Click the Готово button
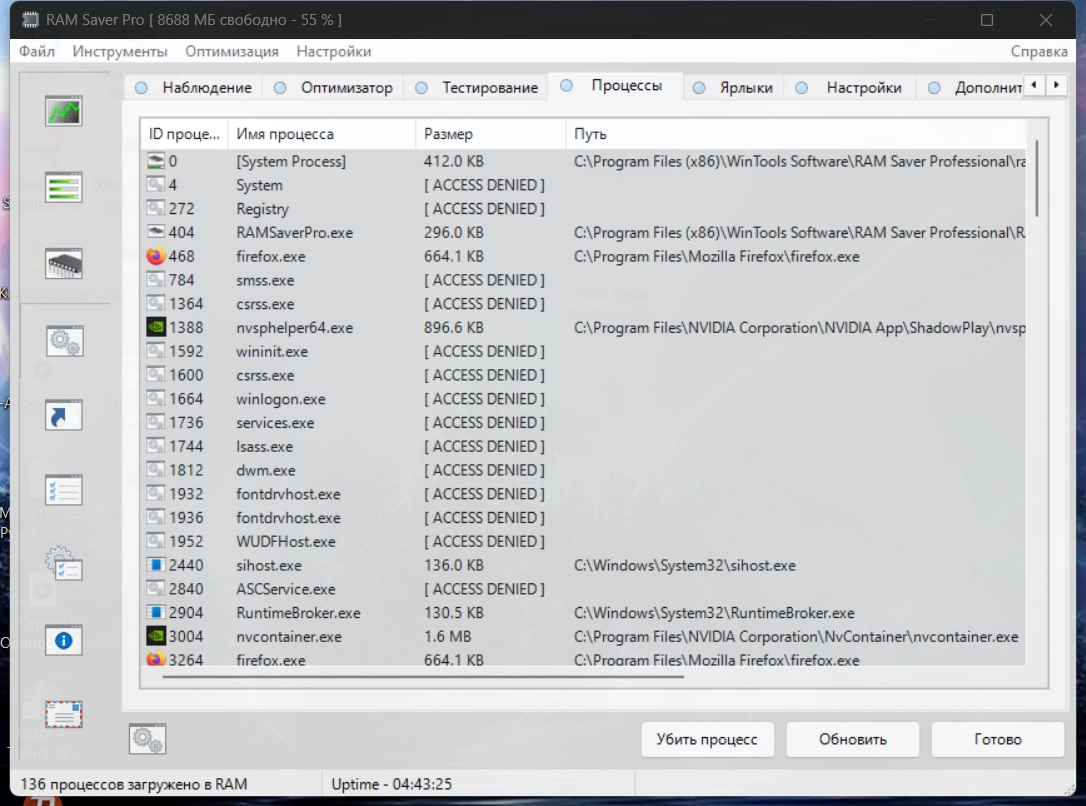1086x806 pixels. pyautogui.click(x=997, y=740)
